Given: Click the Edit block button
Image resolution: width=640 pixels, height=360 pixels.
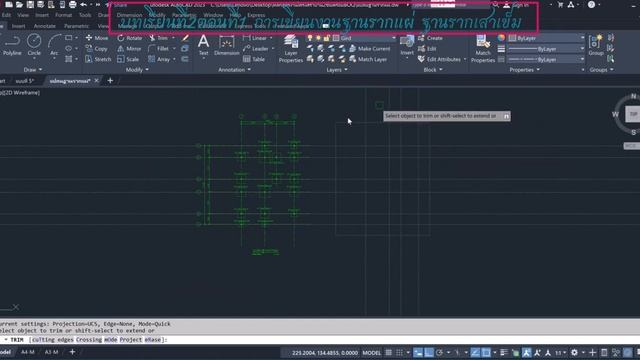Looking at the screenshot, I should tap(427, 49).
